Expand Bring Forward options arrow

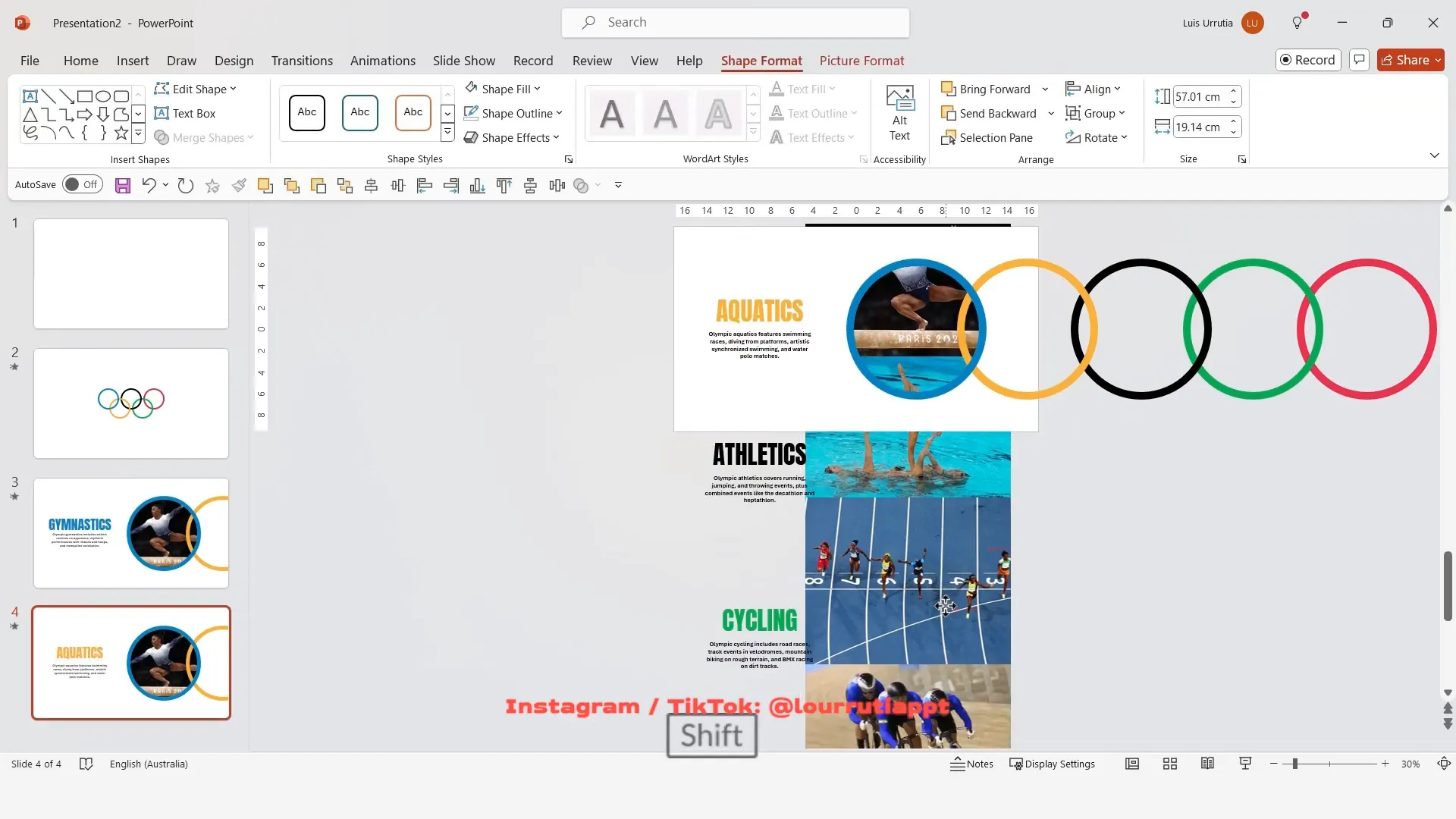point(1045,89)
